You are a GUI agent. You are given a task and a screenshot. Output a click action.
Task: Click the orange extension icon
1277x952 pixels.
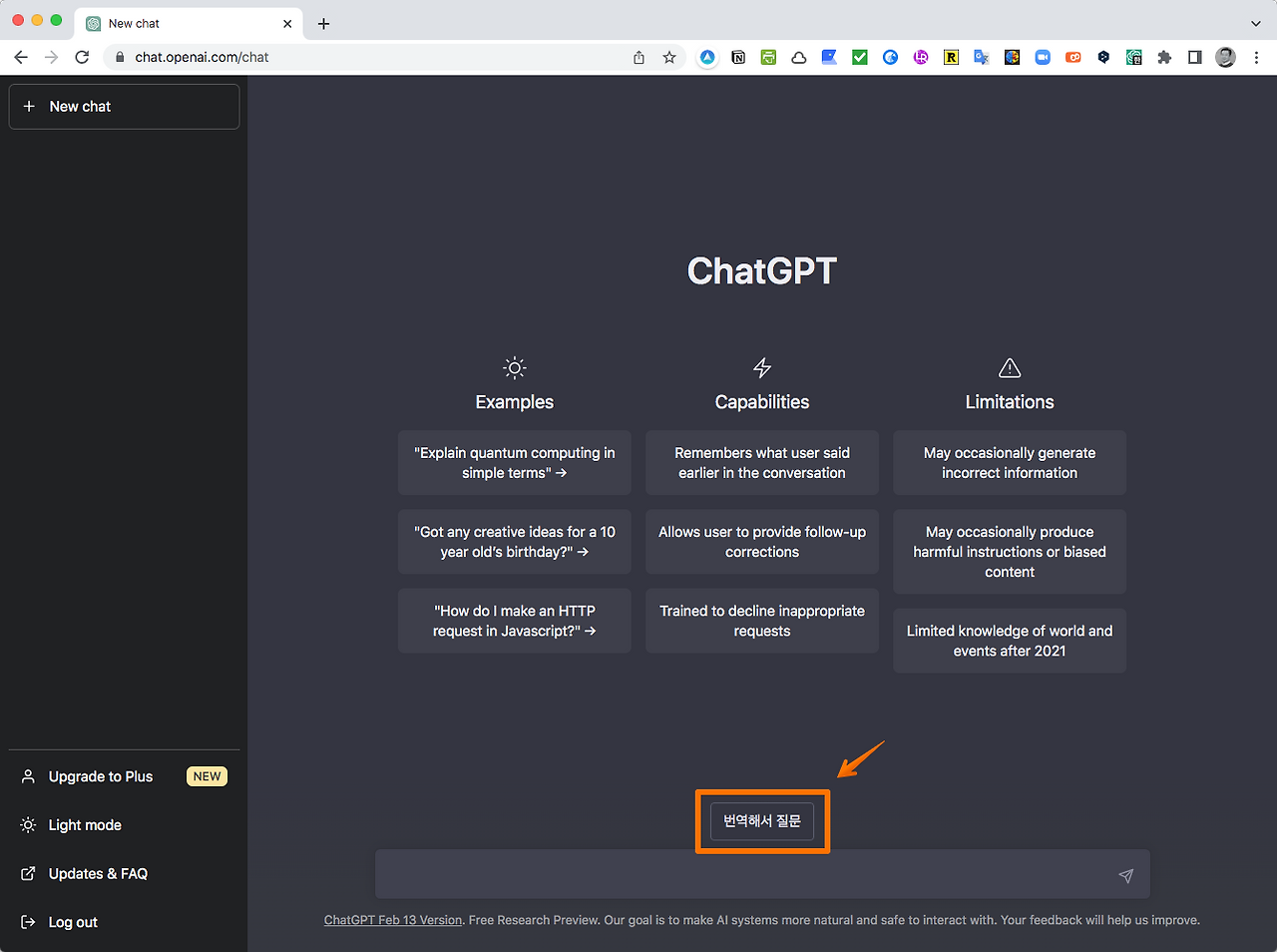click(x=1073, y=57)
